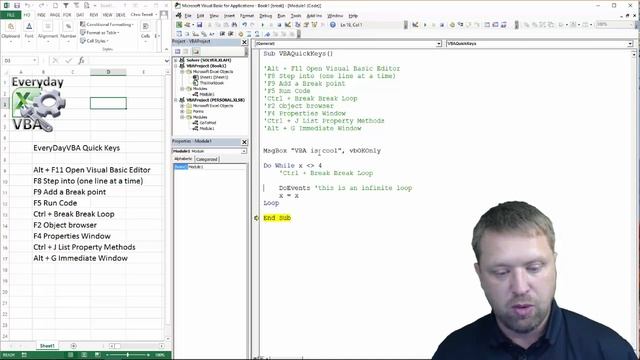Open the Debug menu in VBA editor
This screenshot has width=640, height=360.
pos(265,16)
